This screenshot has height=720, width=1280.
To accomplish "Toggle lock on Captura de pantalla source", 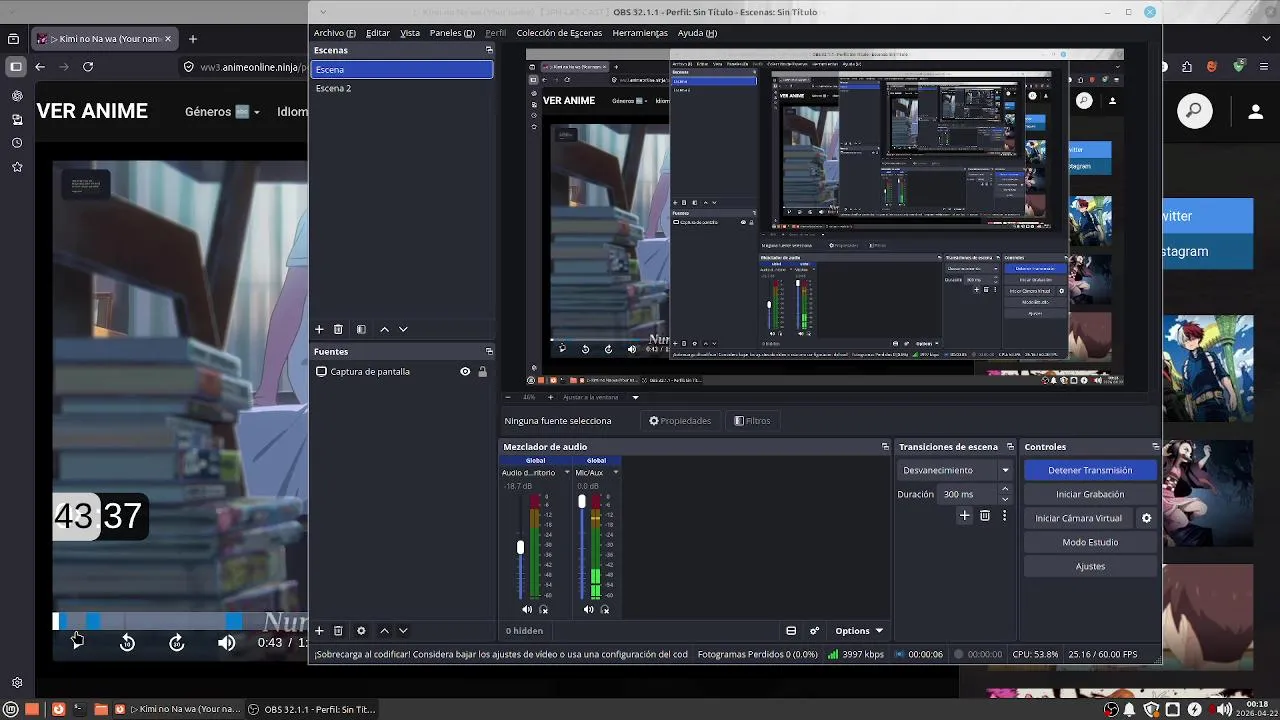I will click(482, 372).
